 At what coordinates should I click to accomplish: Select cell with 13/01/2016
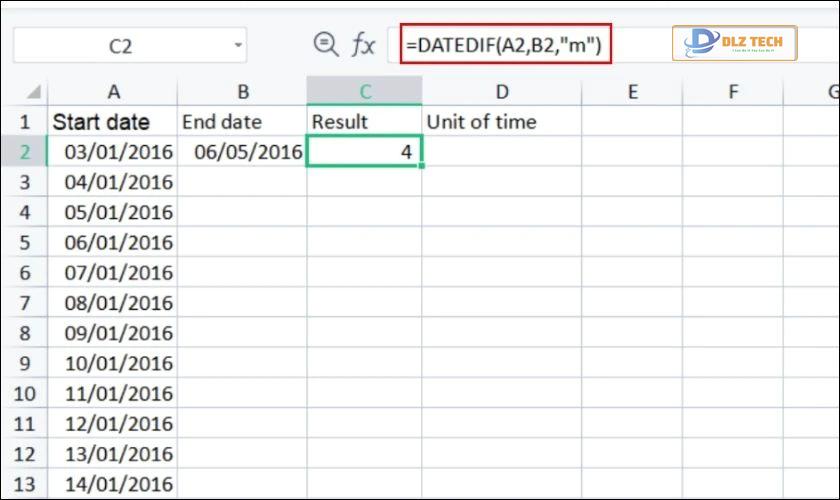pyautogui.click(x=113, y=454)
